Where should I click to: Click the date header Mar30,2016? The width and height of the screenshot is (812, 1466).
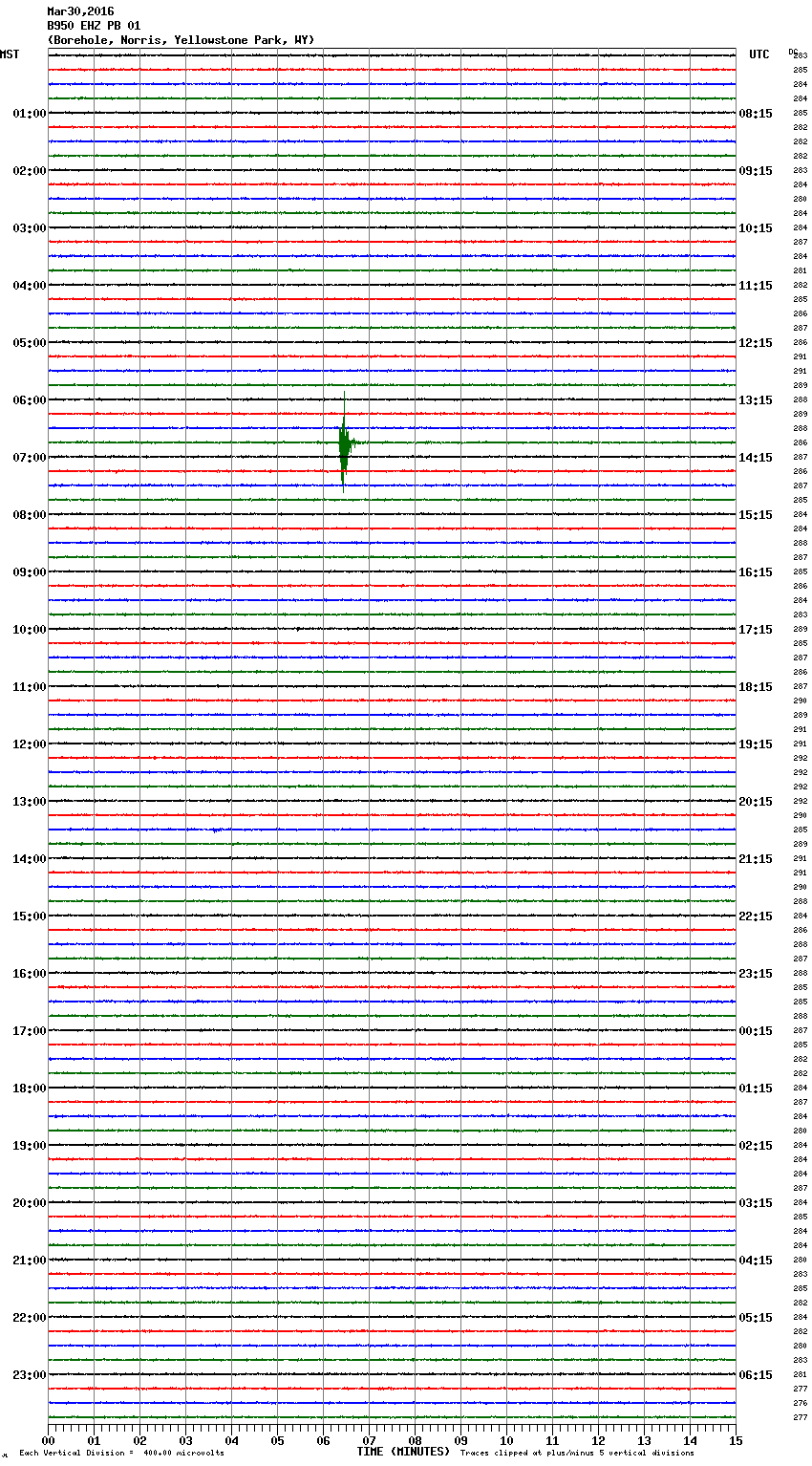click(80, 11)
